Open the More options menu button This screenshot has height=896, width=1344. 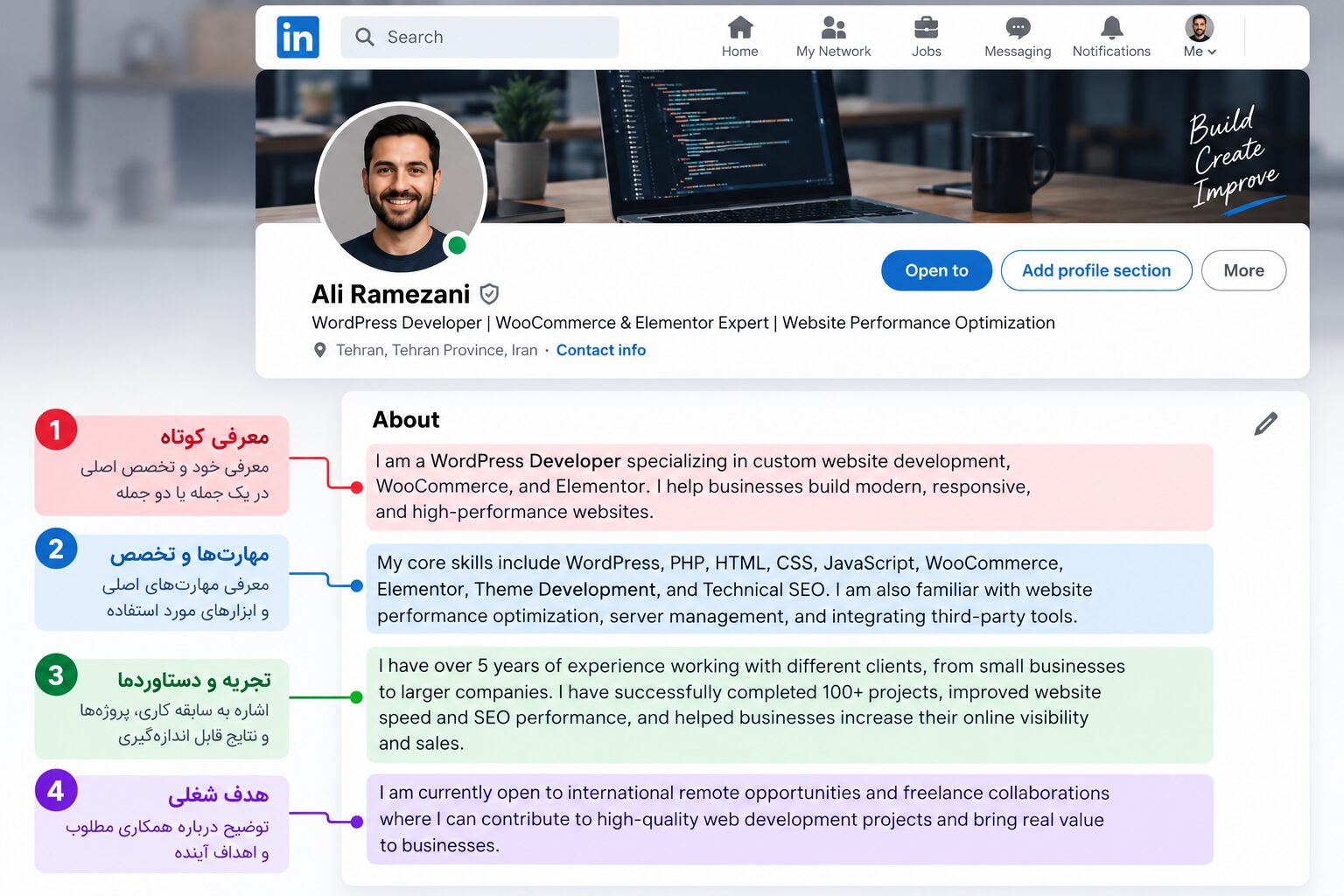(1243, 270)
